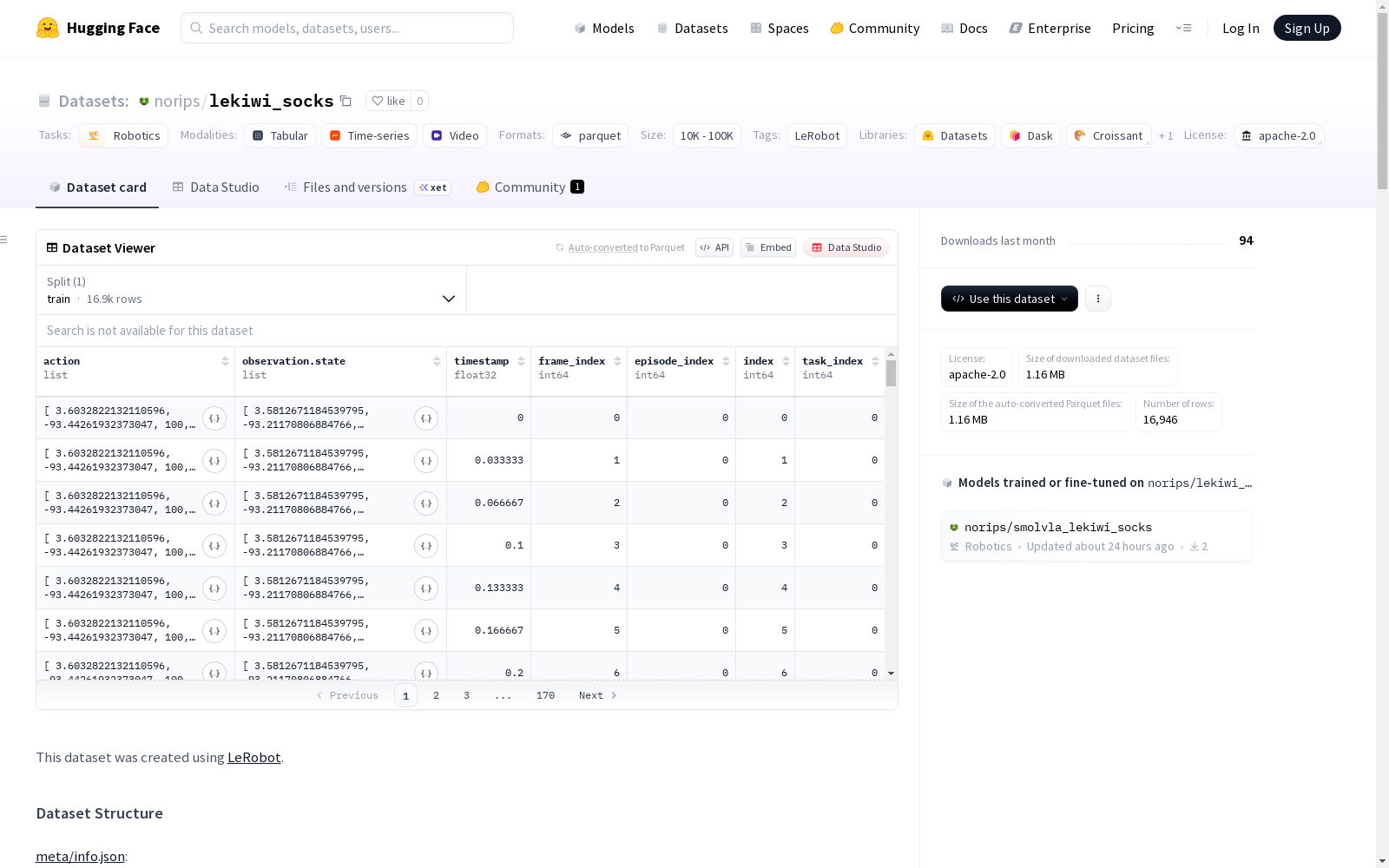Click the Log In link
Screen dimensions: 1389x868
coord(1241,28)
